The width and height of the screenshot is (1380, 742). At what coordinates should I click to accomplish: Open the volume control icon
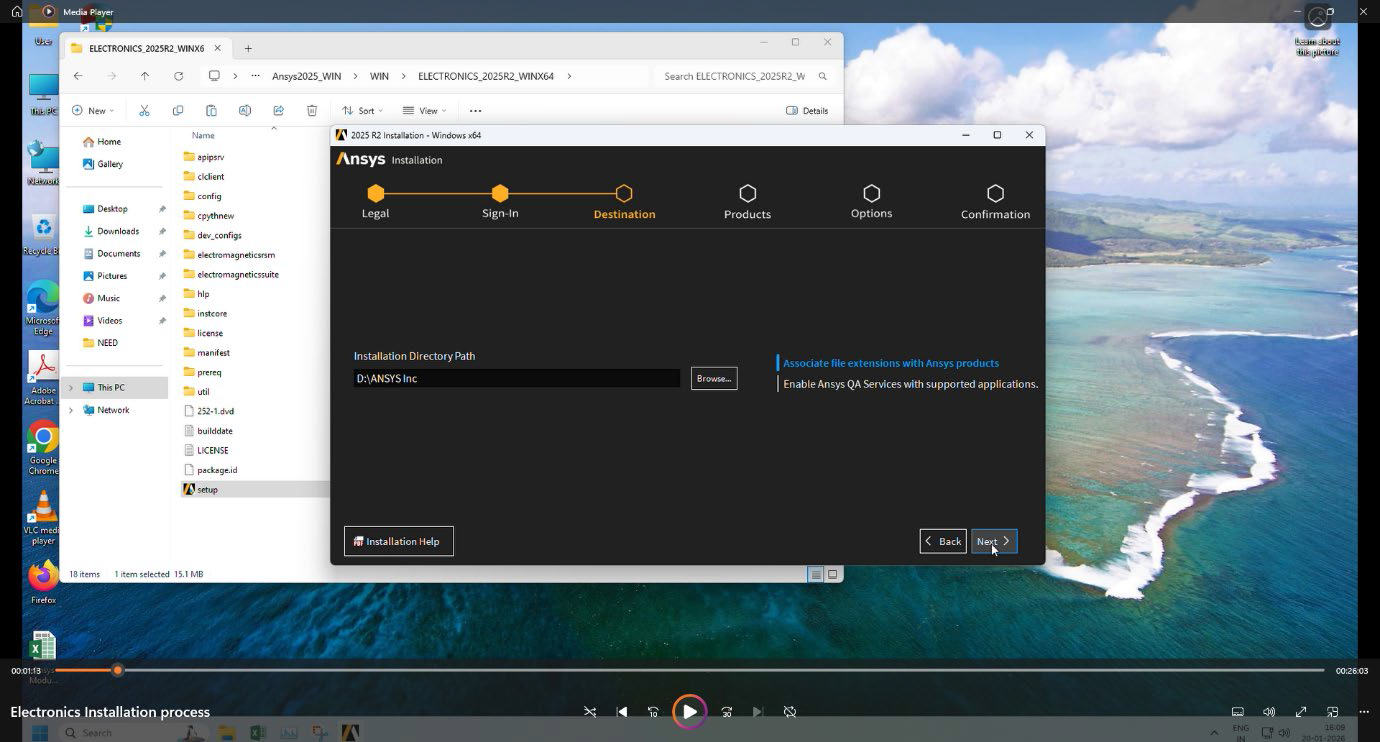click(x=1269, y=712)
